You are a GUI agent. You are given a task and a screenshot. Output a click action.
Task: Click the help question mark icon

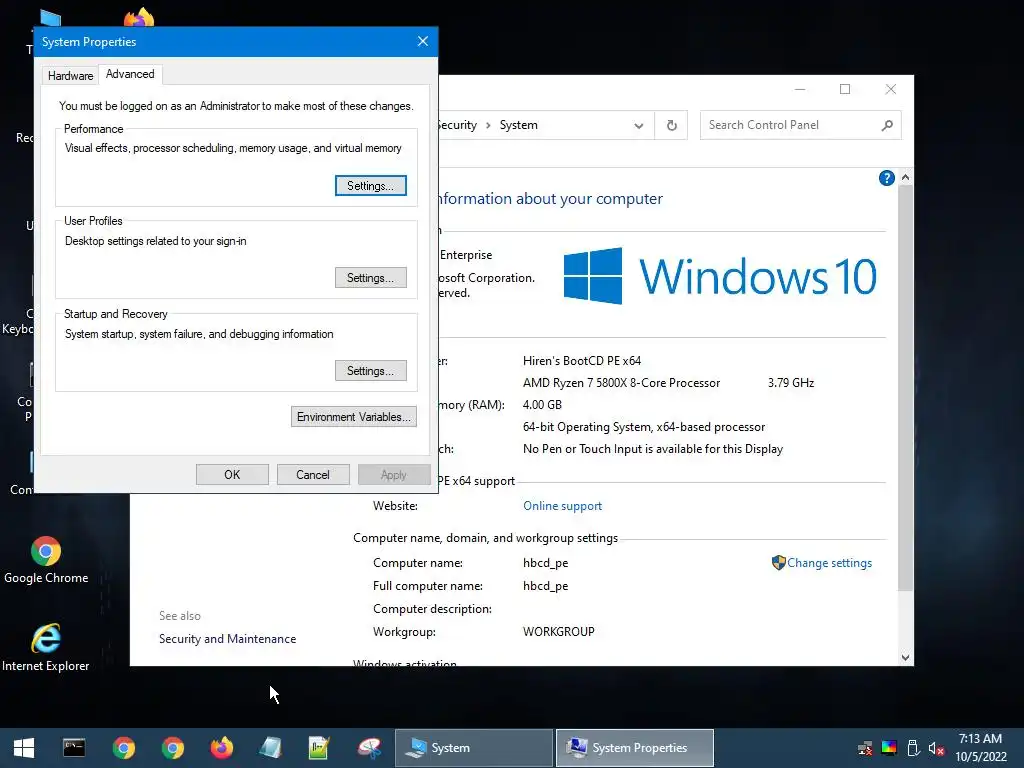(886, 178)
